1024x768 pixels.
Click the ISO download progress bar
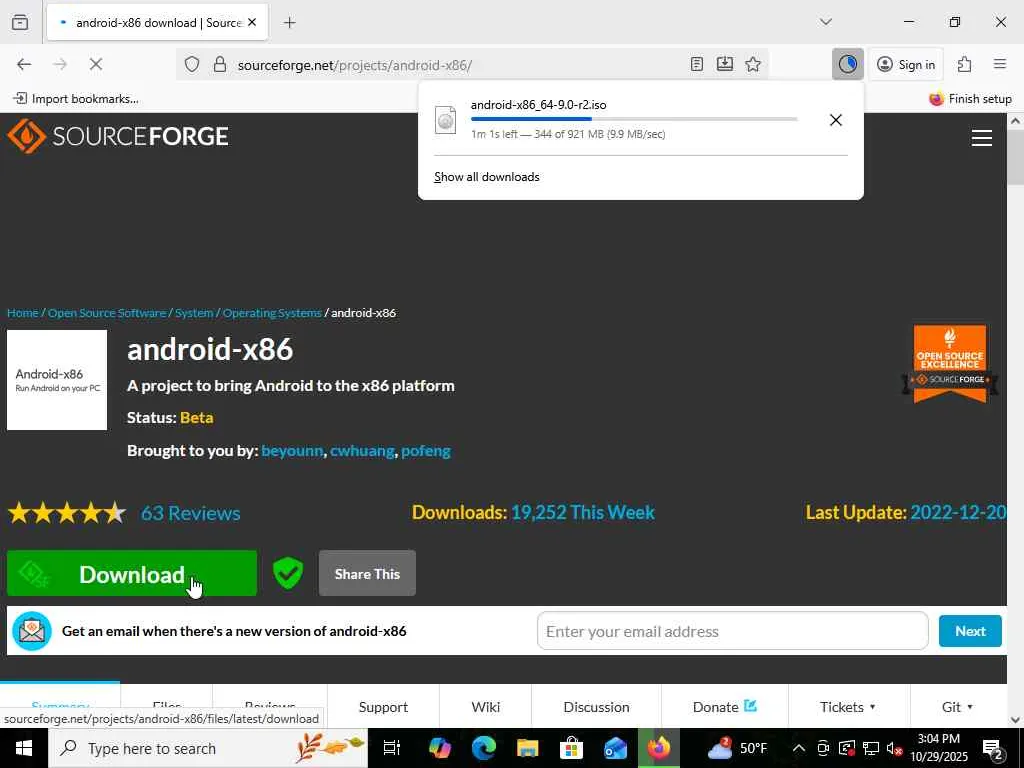tap(633, 119)
